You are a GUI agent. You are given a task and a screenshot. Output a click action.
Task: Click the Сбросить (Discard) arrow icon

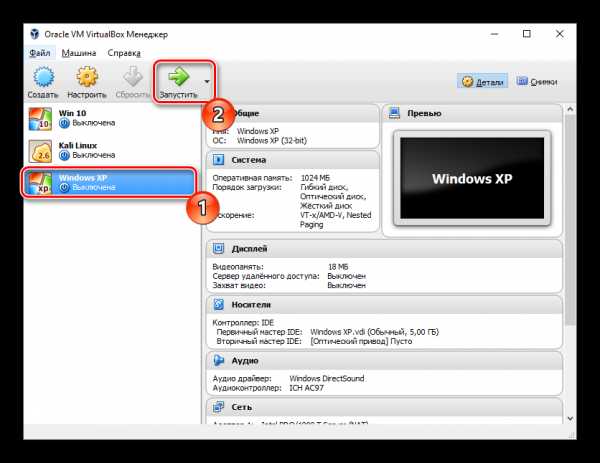point(131,80)
